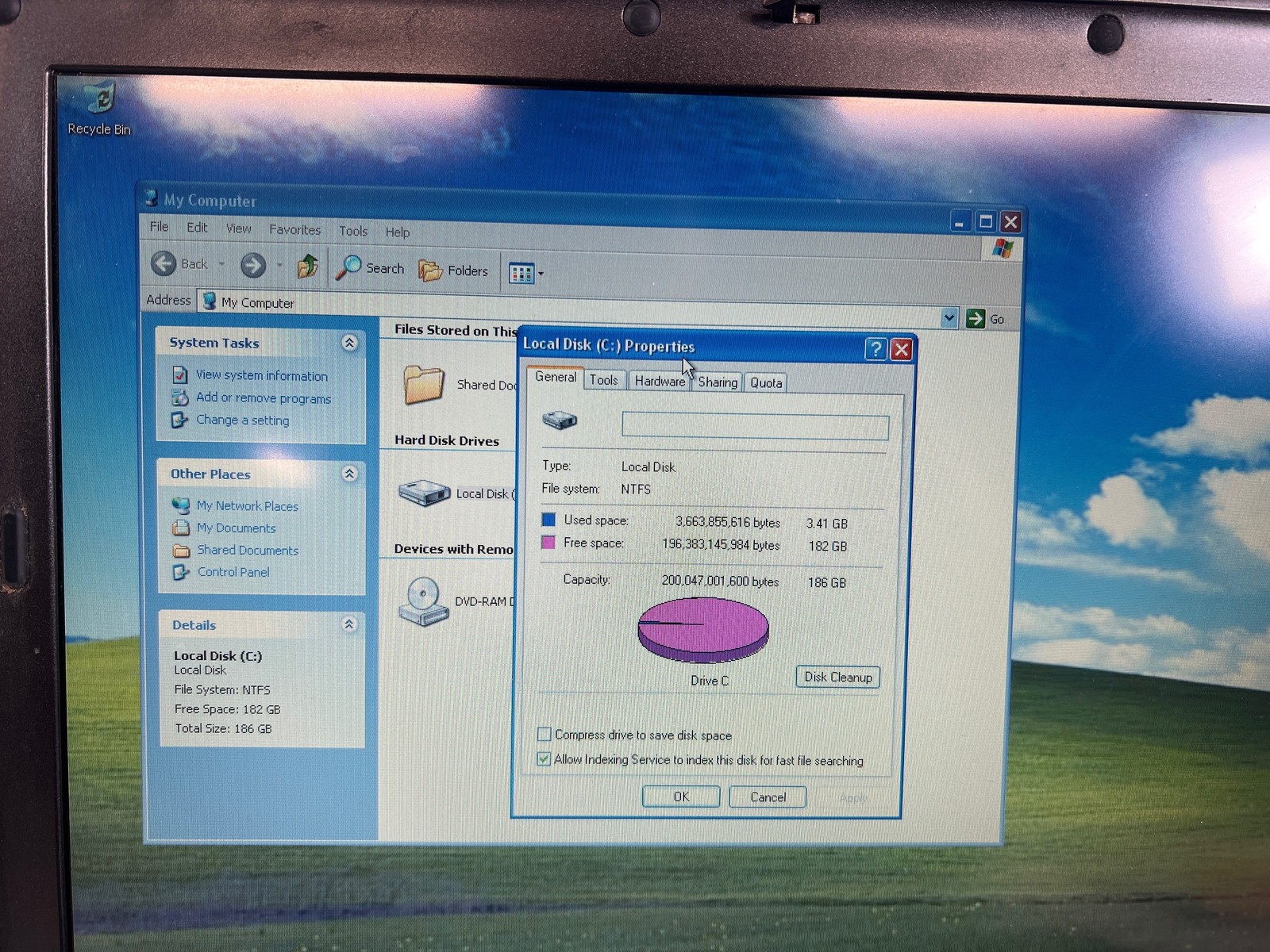Click the Forward arrow in My Computer toolbar
The image size is (1270, 952).
click(253, 265)
